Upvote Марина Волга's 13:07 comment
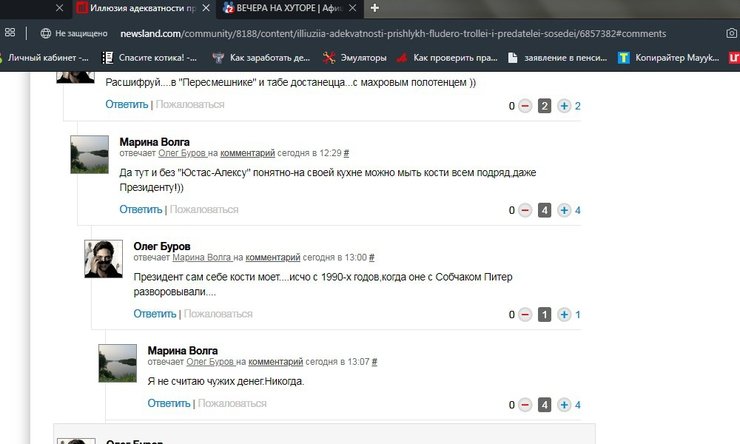 point(564,405)
